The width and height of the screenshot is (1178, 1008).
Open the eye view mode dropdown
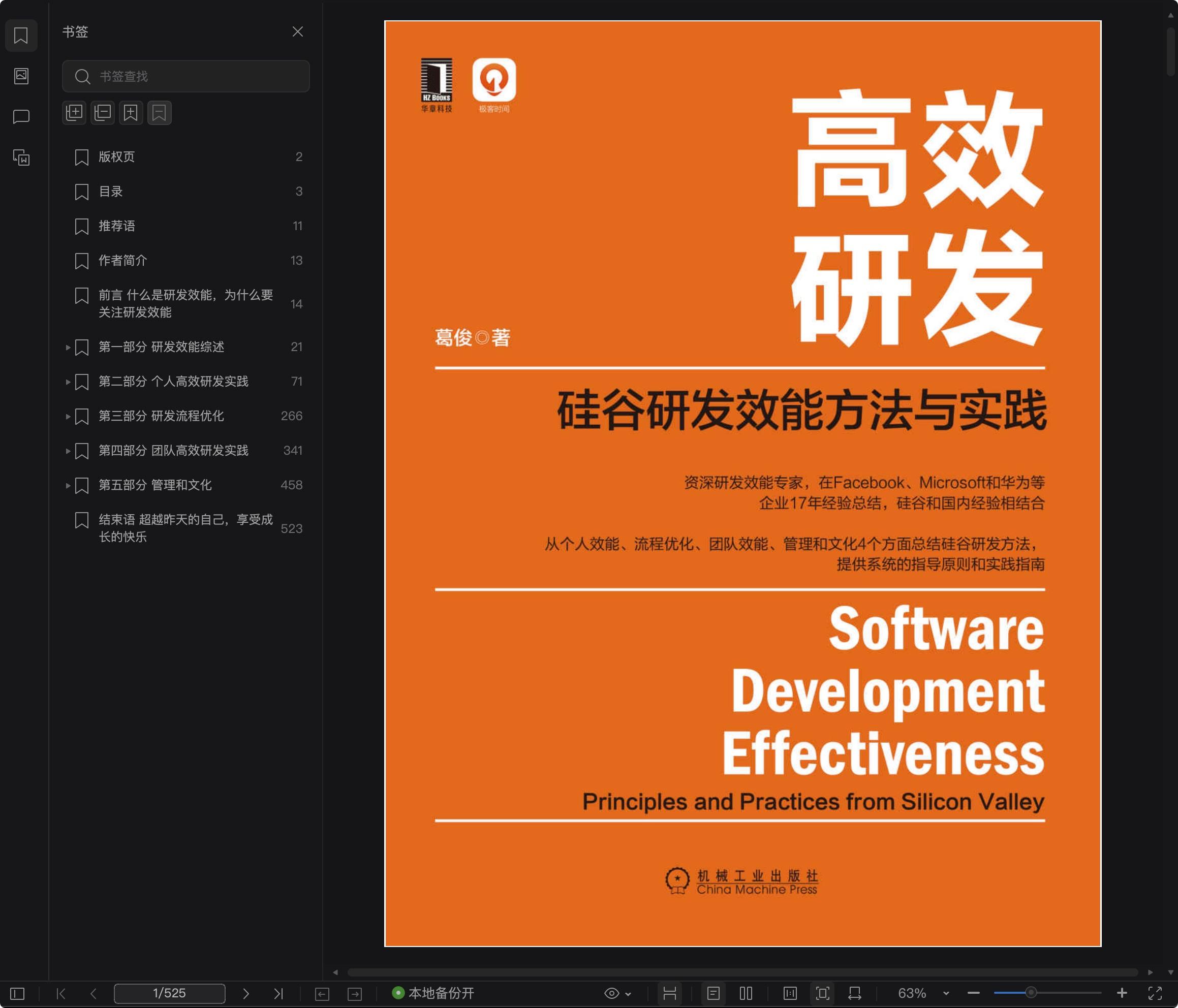[617, 993]
